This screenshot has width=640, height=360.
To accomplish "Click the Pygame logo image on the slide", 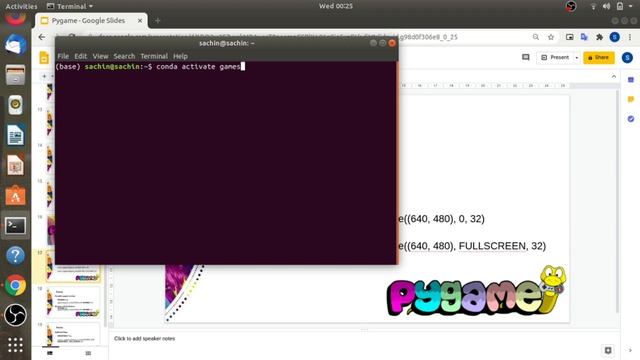I will point(476,291).
